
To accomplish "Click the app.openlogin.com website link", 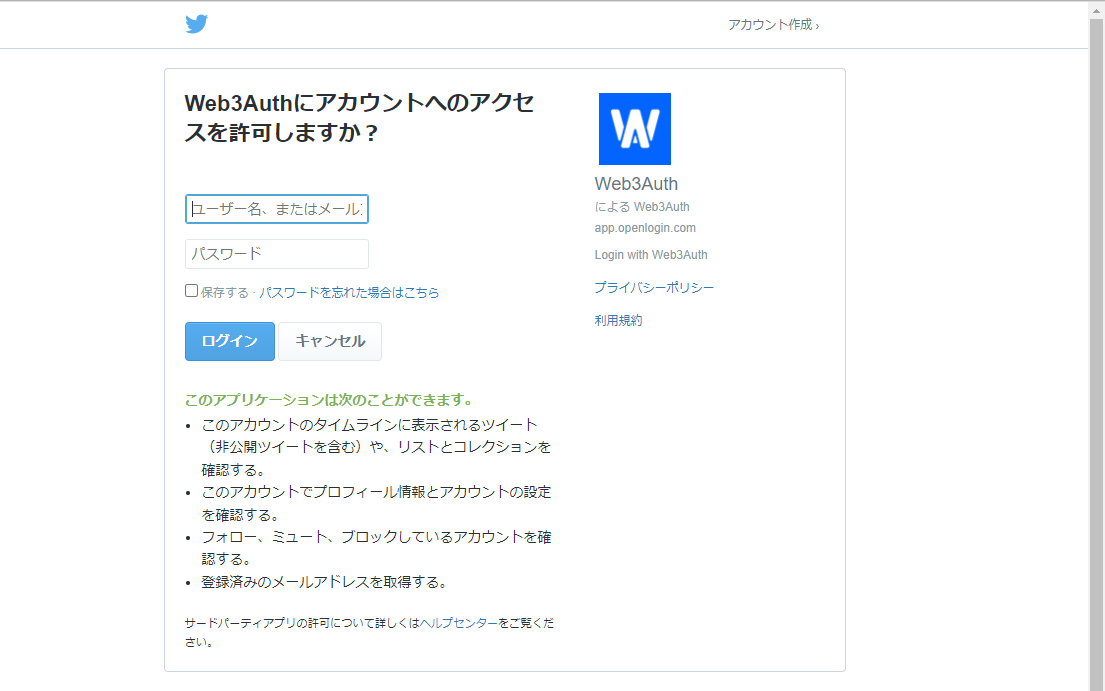I will point(645,227).
